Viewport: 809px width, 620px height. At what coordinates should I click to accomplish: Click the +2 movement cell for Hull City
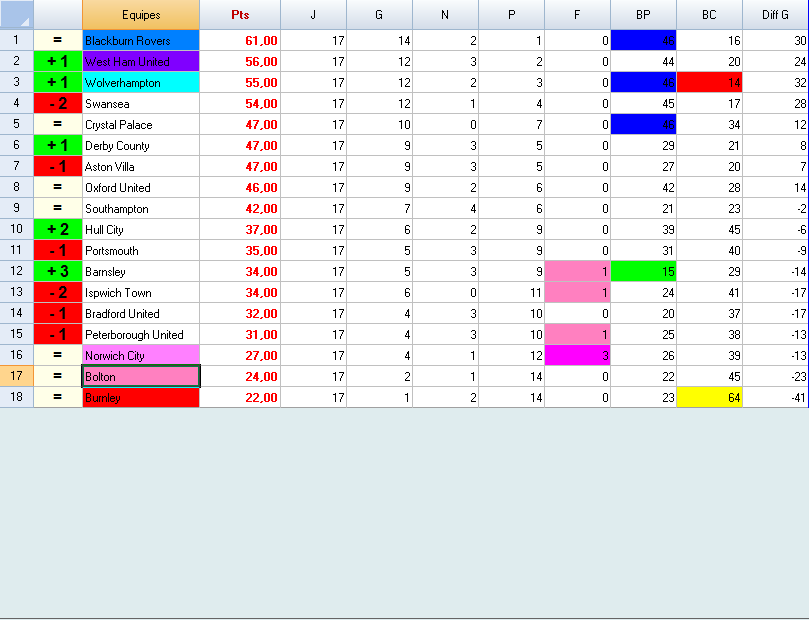[58, 229]
